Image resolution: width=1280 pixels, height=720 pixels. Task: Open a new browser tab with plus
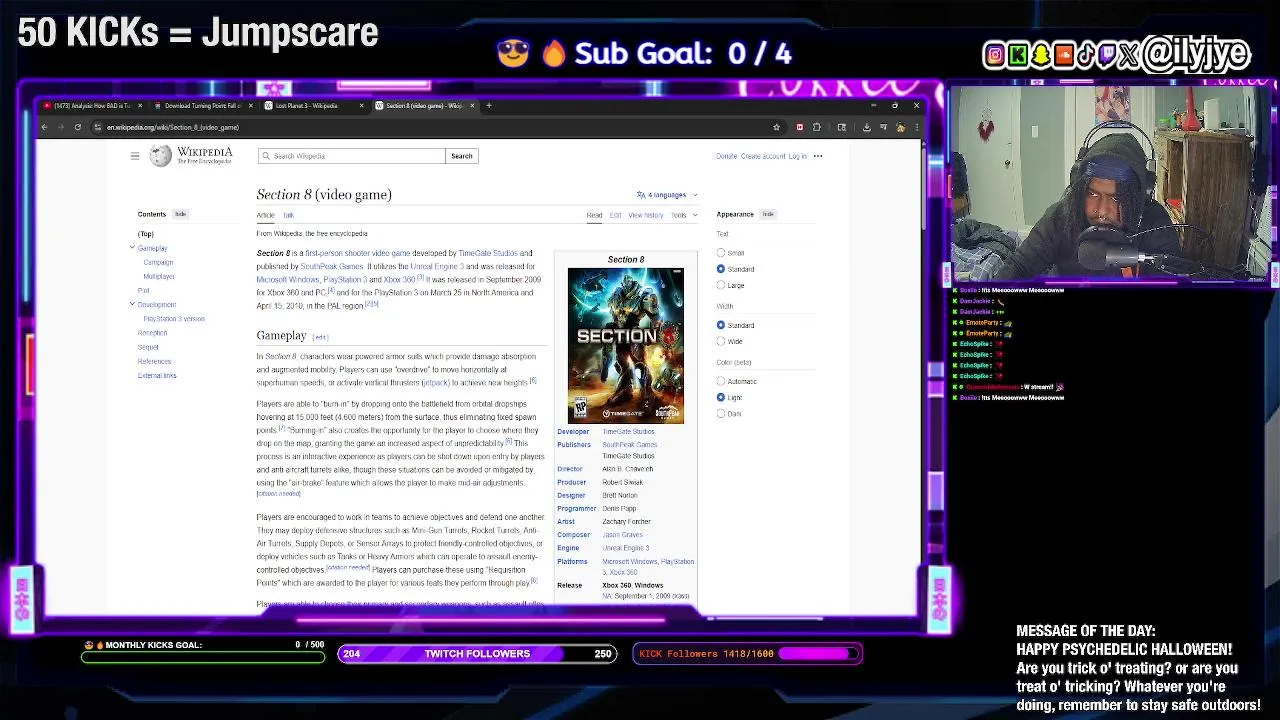(x=489, y=105)
